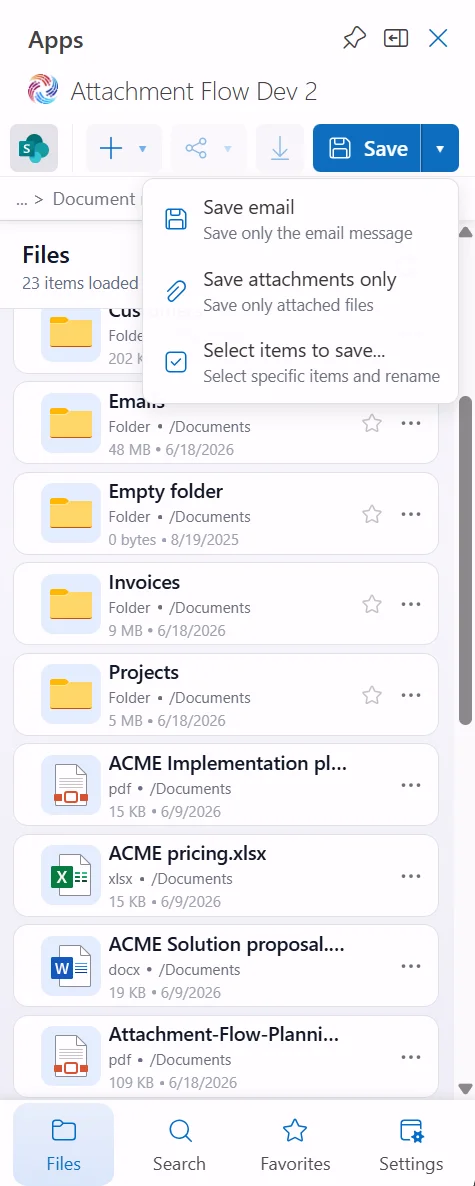Favorite the Emails folder with star
This screenshot has width=475, height=1186.
click(371, 423)
